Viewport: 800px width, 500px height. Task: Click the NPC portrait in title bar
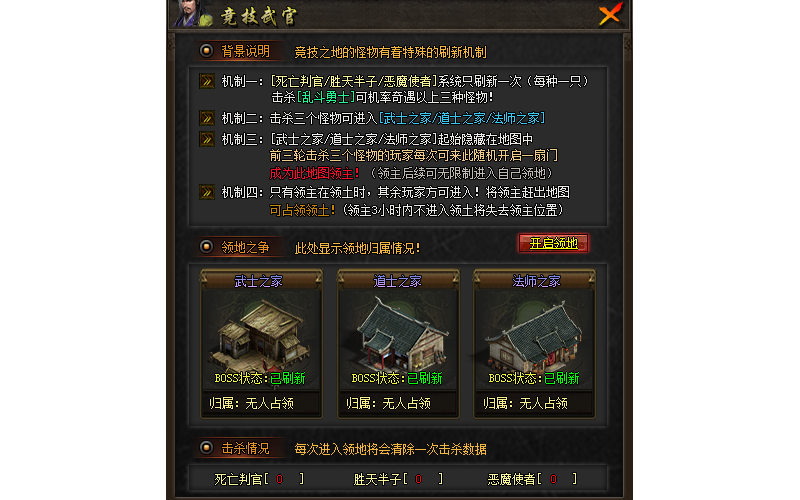coord(192,14)
